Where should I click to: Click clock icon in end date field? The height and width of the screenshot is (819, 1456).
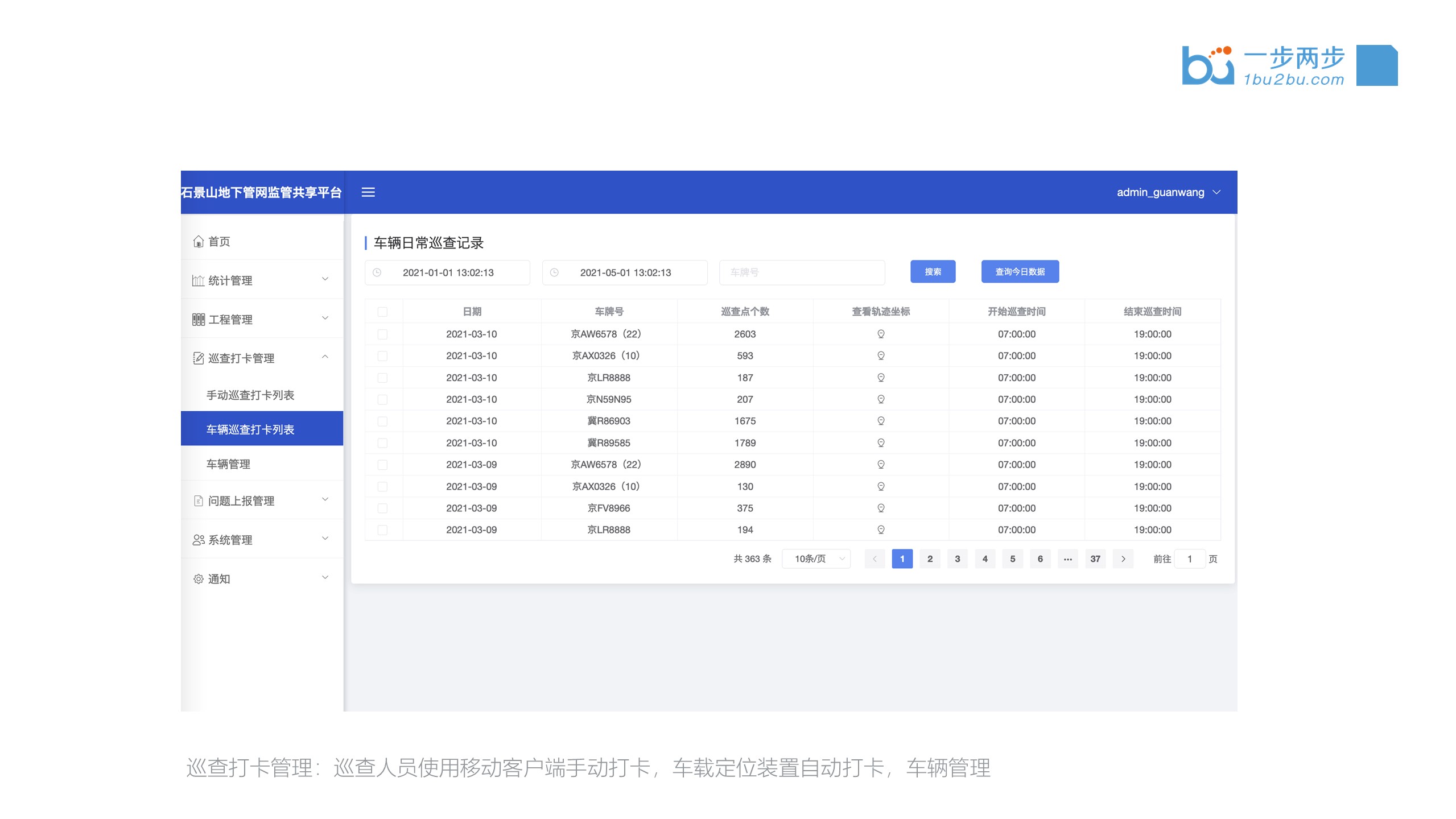pos(554,272)
